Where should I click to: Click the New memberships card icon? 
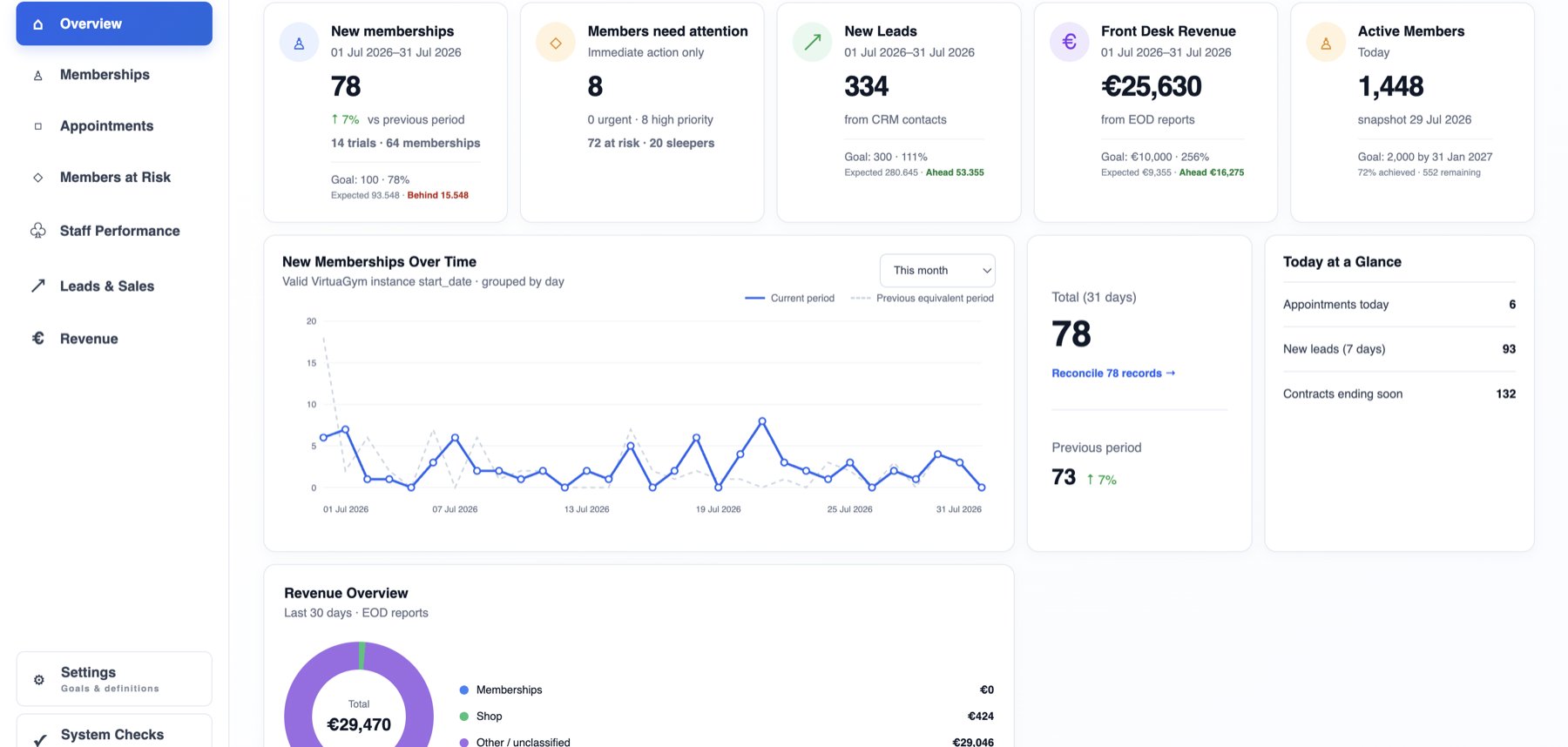(x=299, y=43)
